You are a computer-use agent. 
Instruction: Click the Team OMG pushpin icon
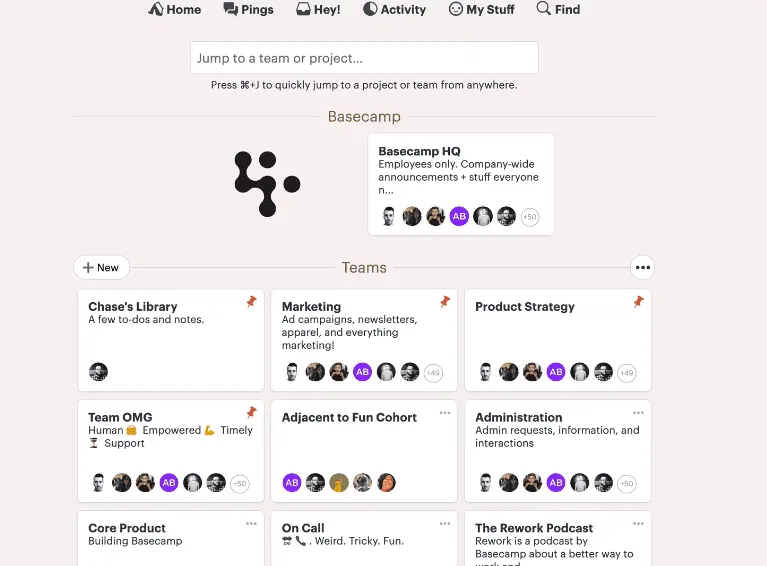(251, 412)
